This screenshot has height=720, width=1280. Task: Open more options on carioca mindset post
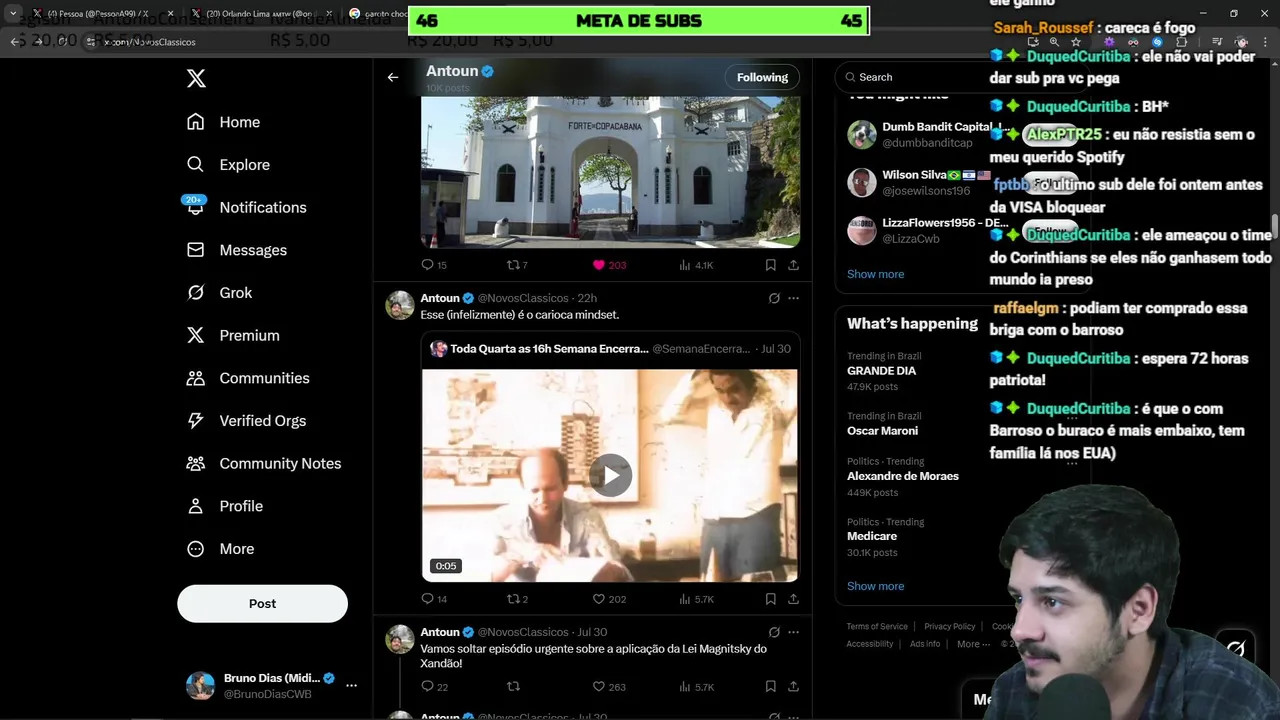point(793,298)
